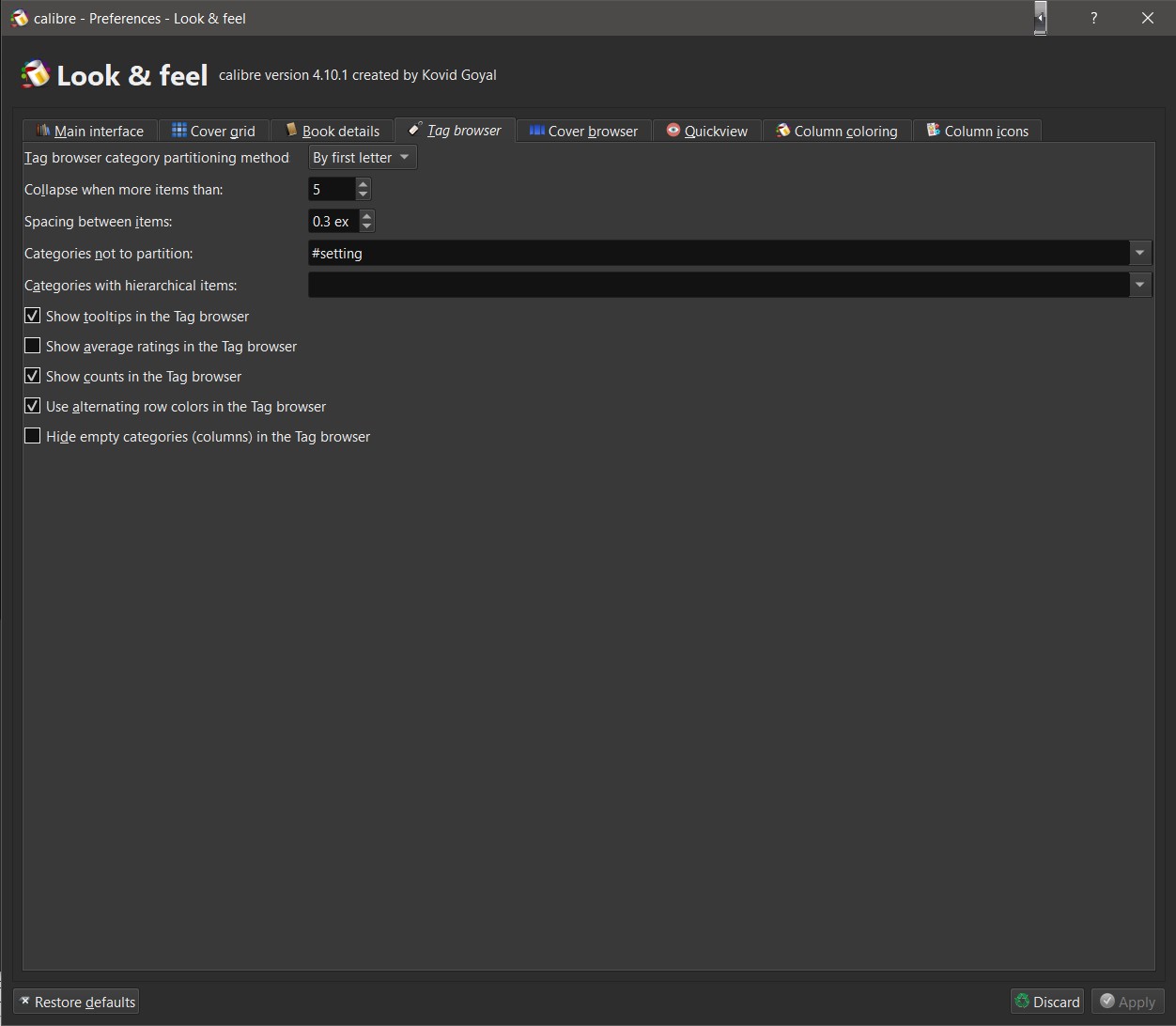
Task: Click the Spacing between items field
Action: tap(334, 221)
